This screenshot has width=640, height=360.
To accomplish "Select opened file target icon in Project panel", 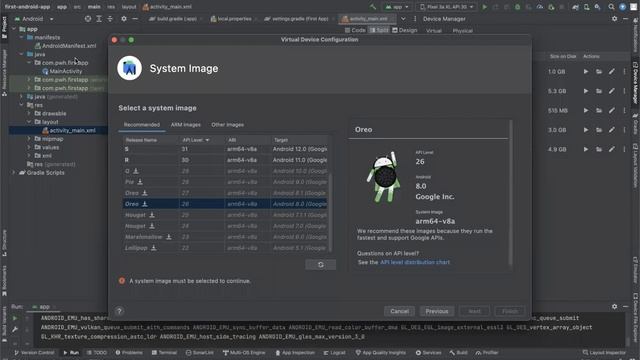I will pyautogui.click(x=88, y=19).
